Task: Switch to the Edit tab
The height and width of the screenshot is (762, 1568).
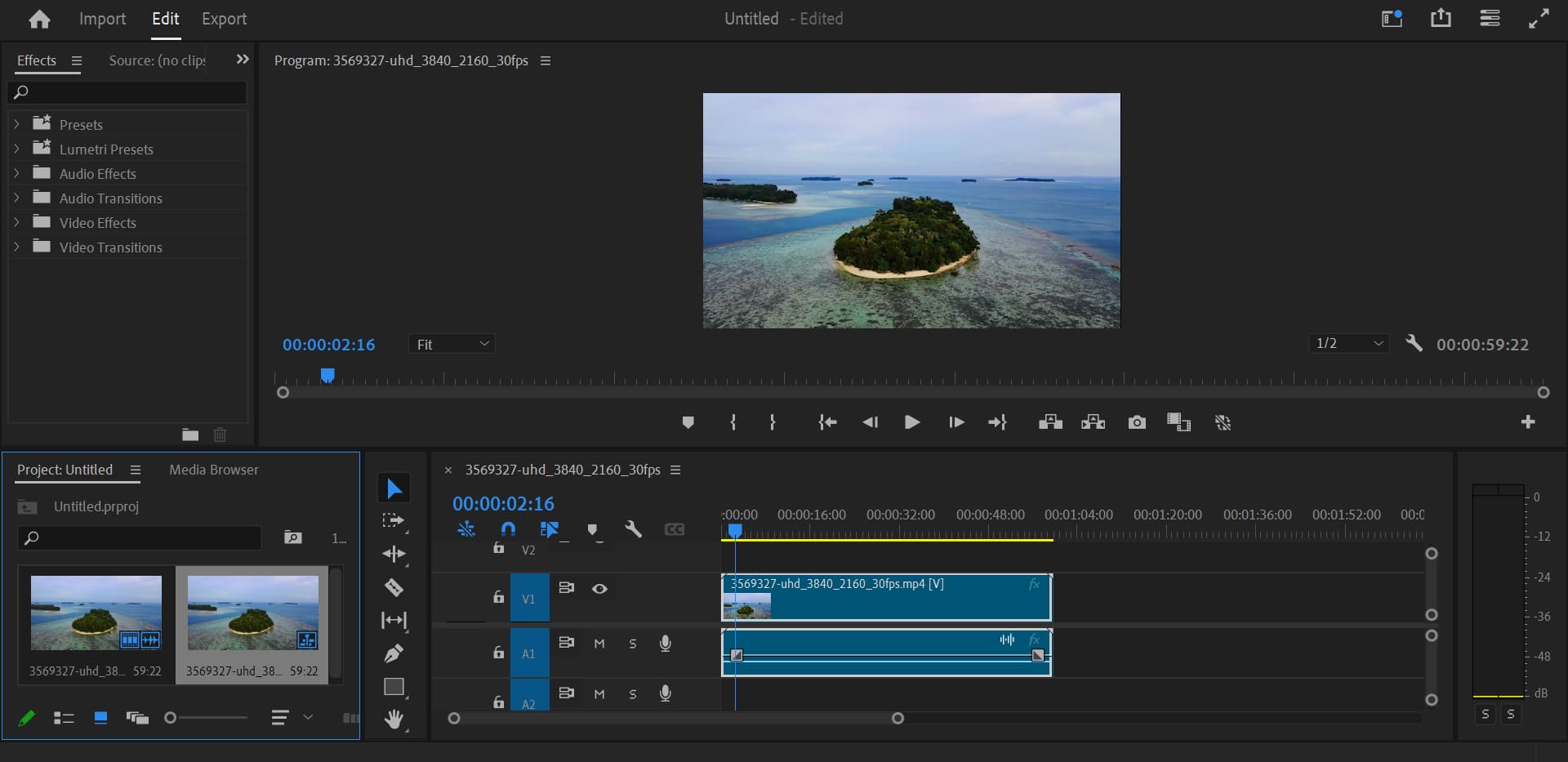Action: [x=165, y=19]
